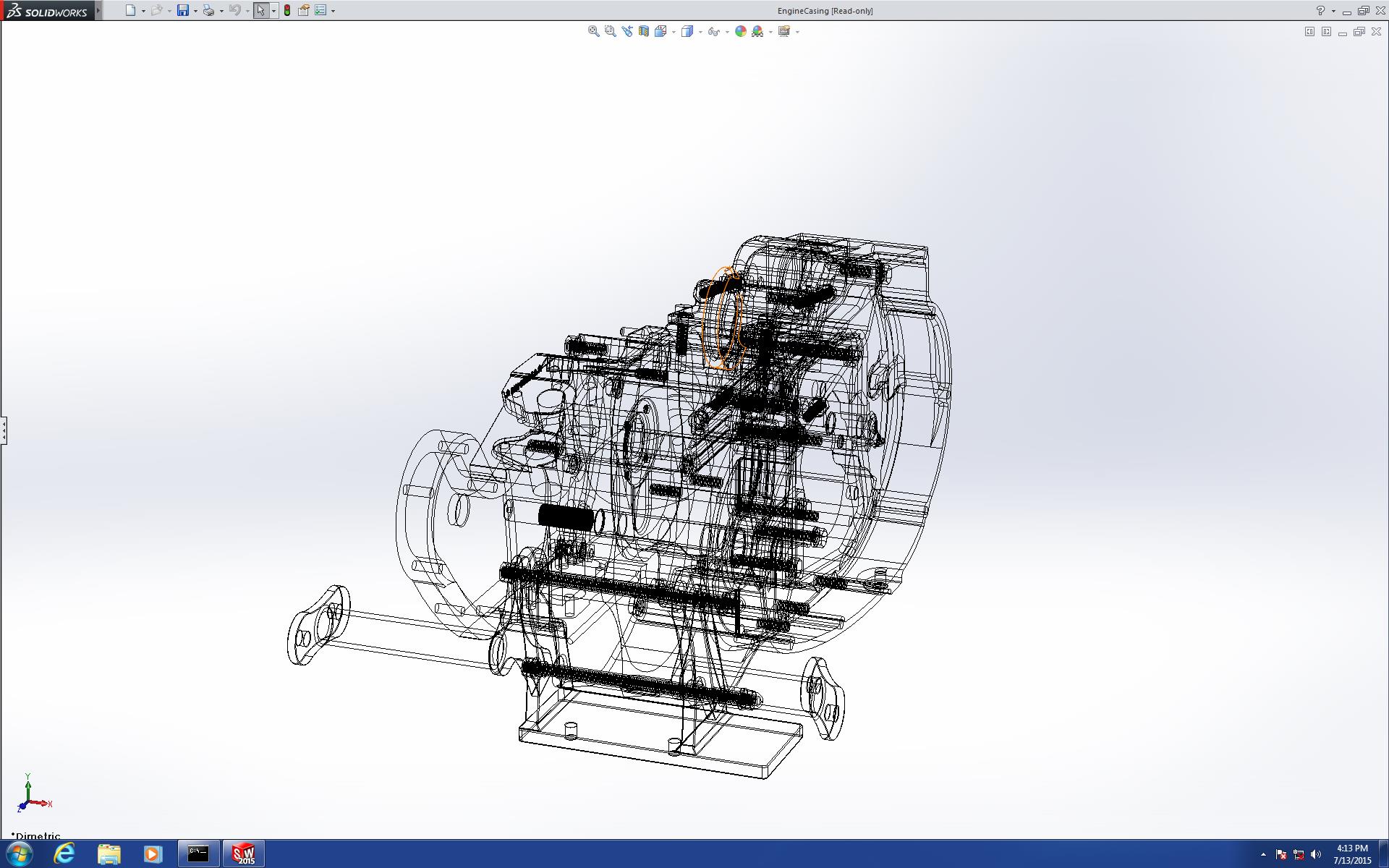Open Internet Explorer from taskbar

coord(64,854)
